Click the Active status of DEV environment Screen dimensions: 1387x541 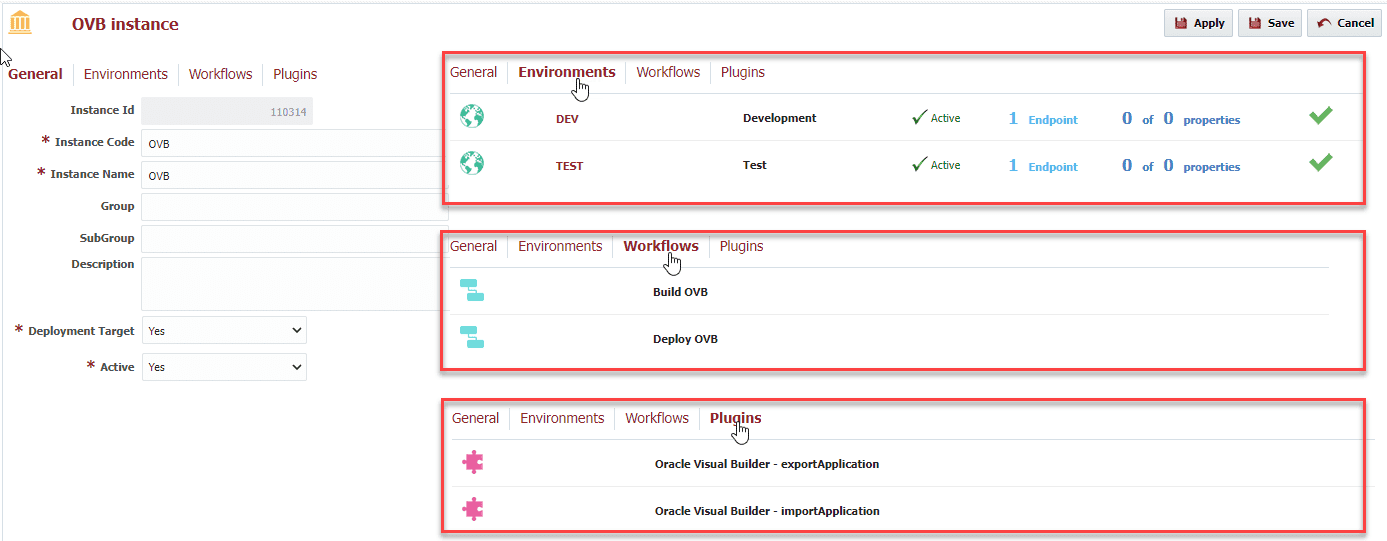[936, 118]
